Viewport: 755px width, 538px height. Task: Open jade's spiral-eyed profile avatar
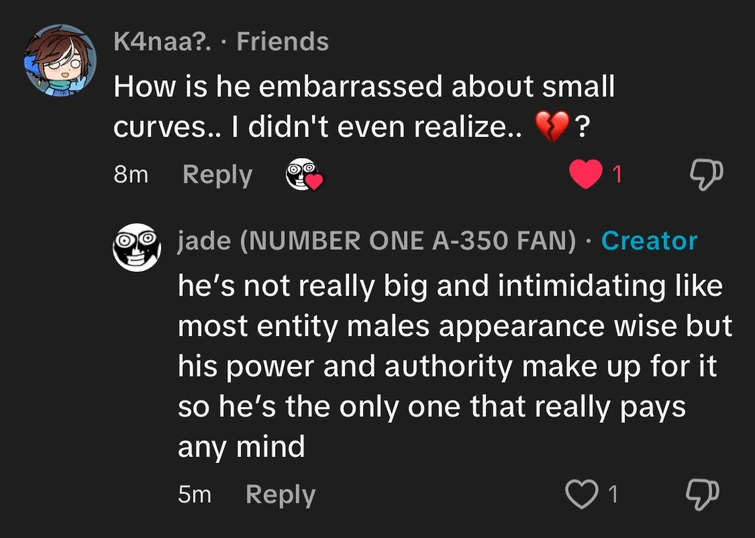136,249
